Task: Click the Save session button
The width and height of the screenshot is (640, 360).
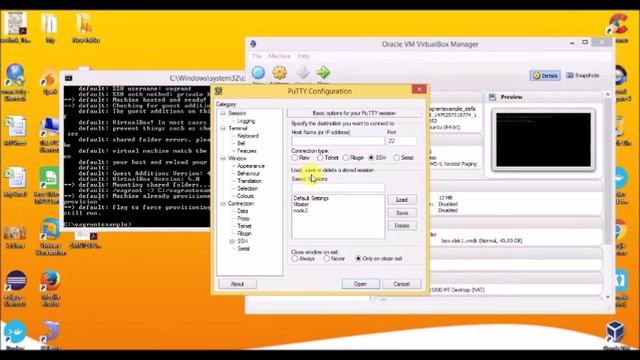Action: 402,213
